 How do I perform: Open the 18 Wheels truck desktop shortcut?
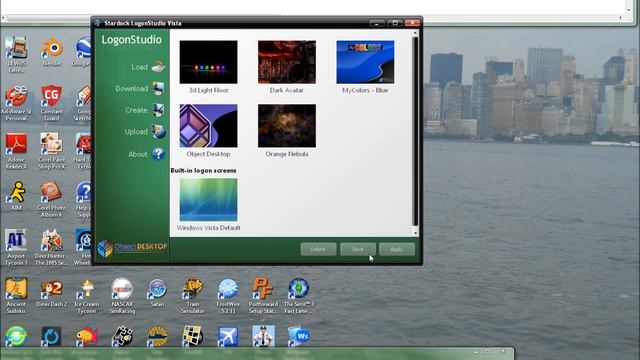16,54
